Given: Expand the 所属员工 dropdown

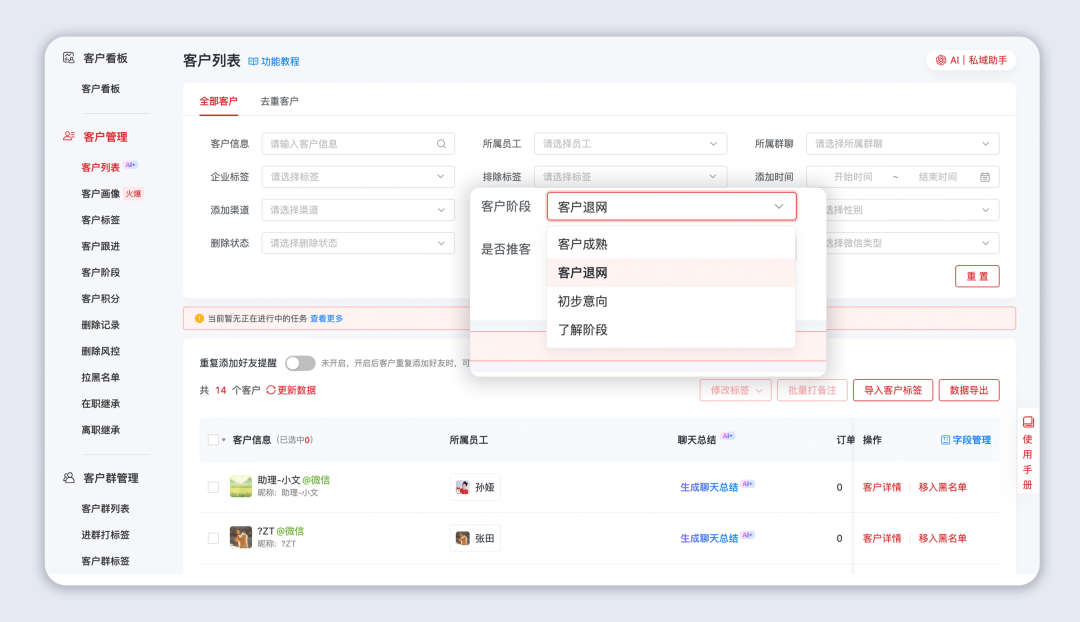Looking at the screenshot, I should point(629,144).
